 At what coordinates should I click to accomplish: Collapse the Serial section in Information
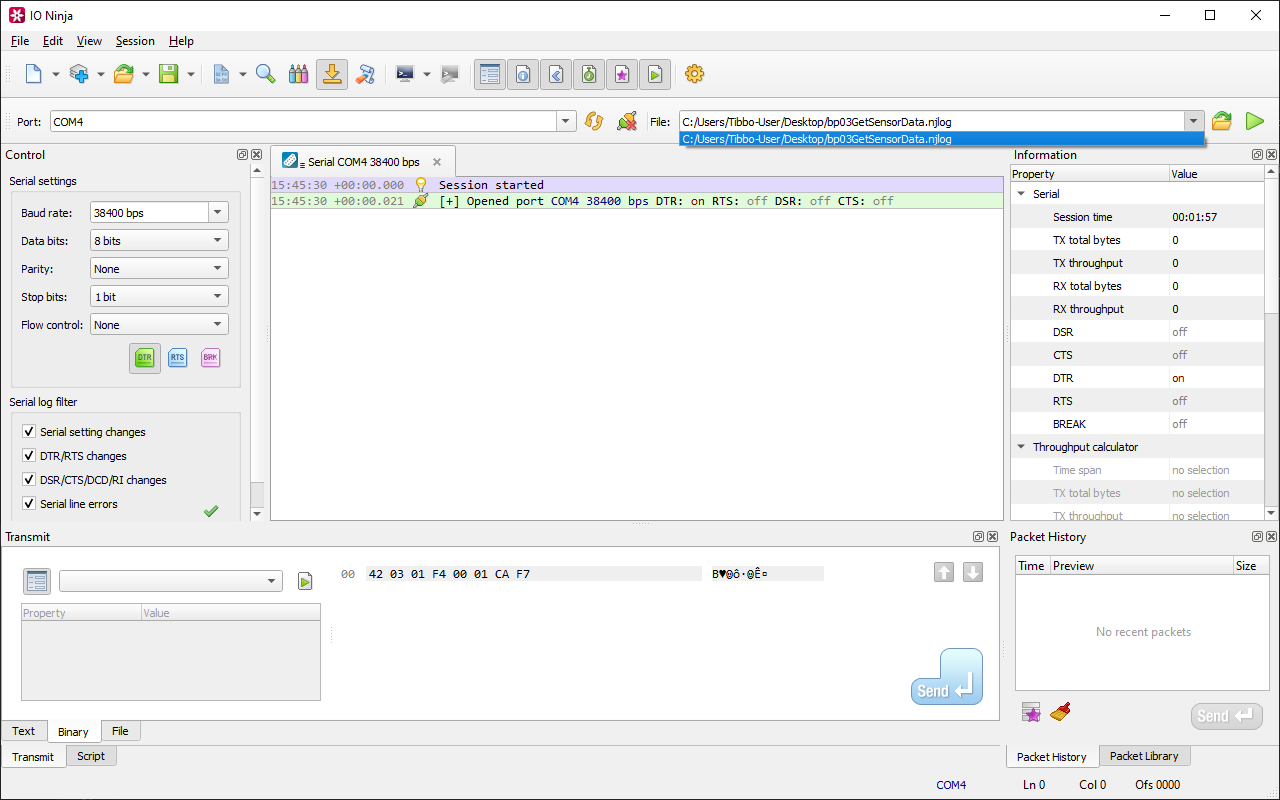[1021, 194]
